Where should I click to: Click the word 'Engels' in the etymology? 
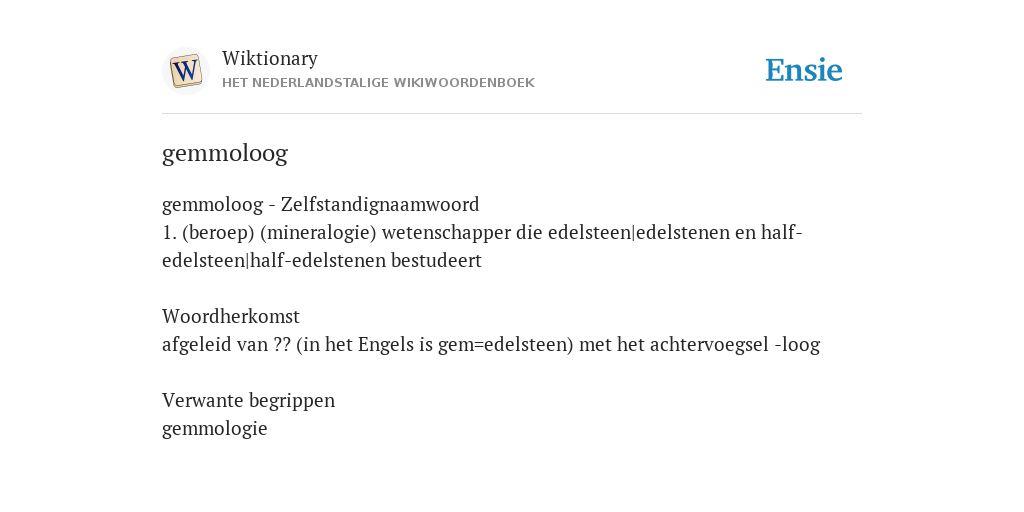tap(386, 345)
